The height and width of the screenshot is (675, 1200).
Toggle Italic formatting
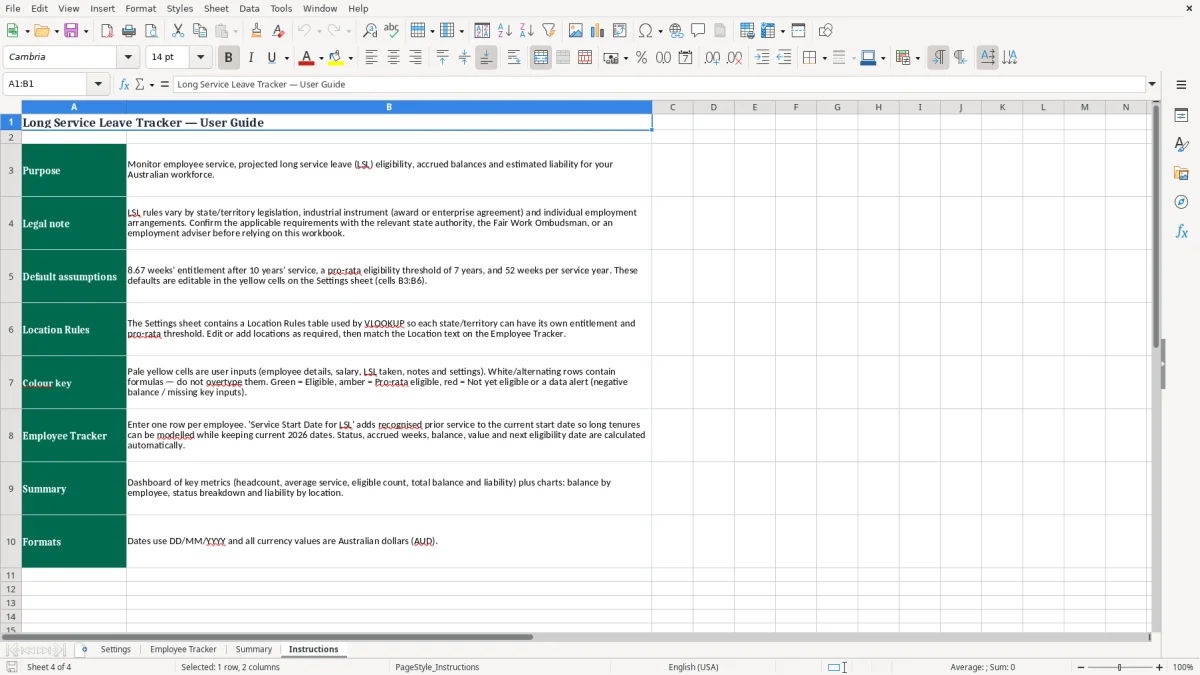[x=250, y=58]
